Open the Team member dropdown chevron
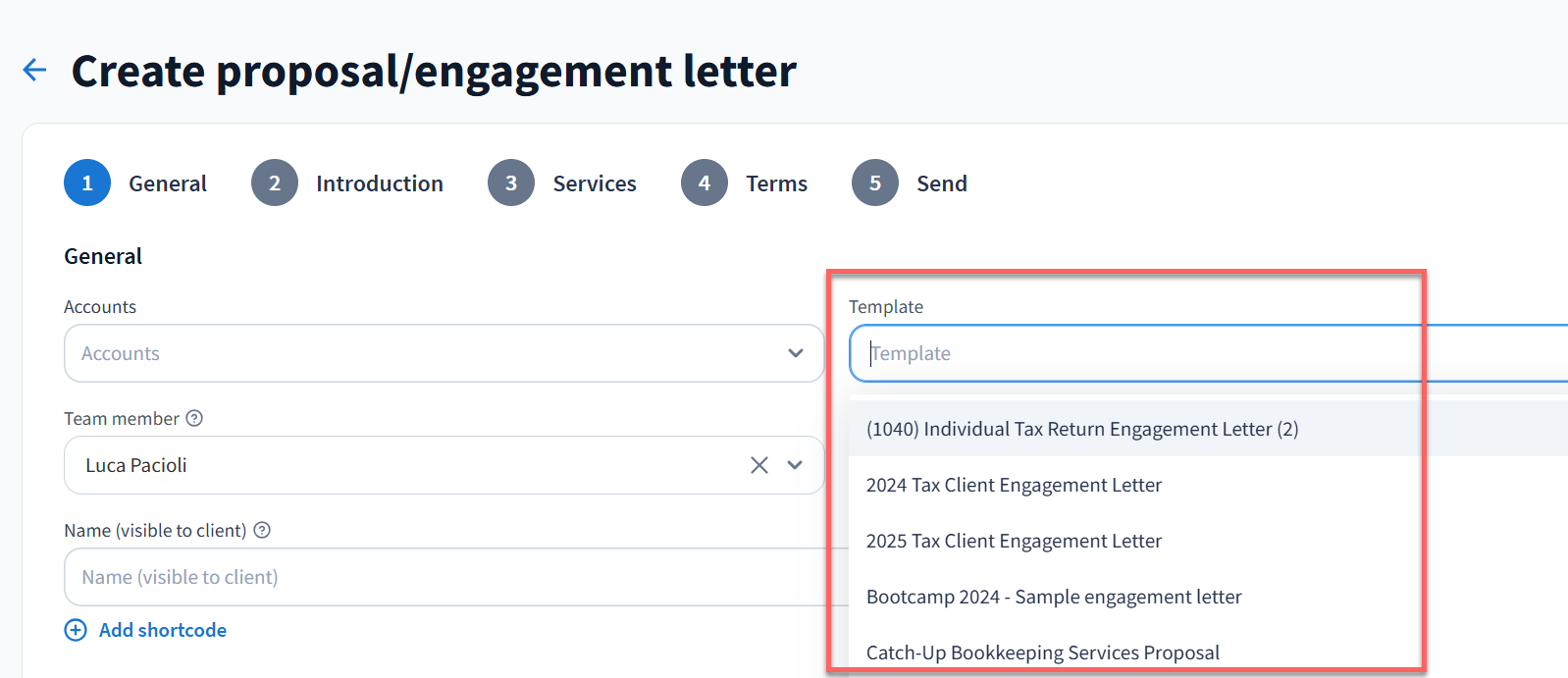The height and width of the screenshot is (678, 1568). pyautogui.click(x=795, y=465)
